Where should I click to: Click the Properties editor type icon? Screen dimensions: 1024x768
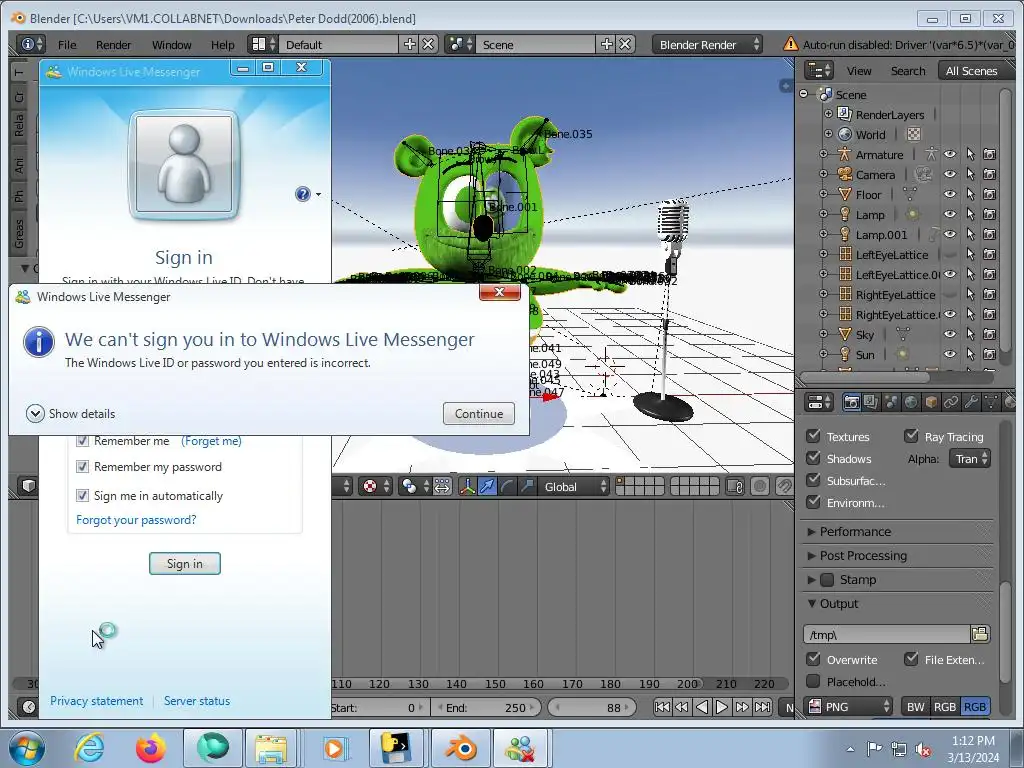[820, 402]
